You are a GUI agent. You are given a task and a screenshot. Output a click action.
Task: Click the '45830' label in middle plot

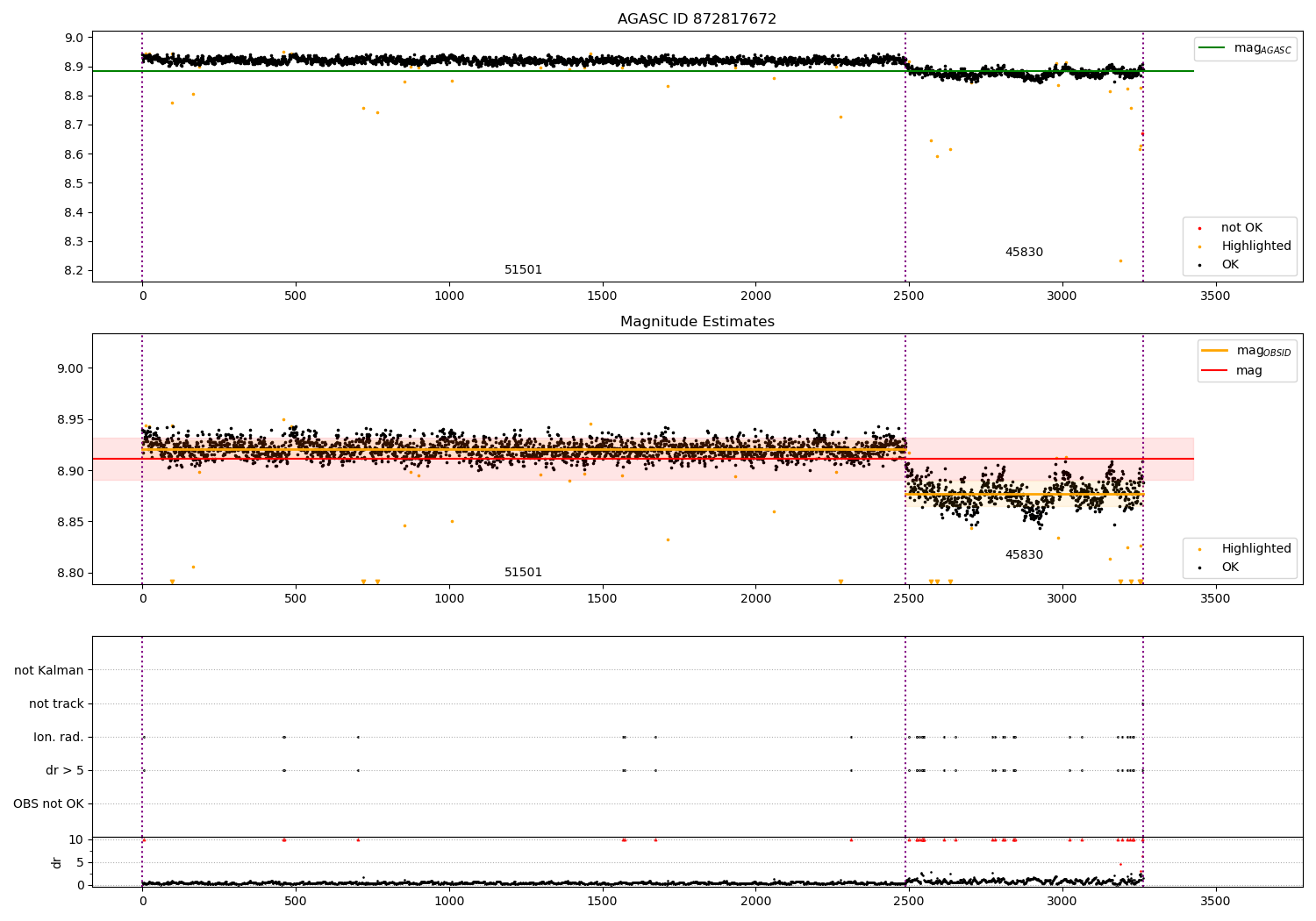point(1024,554)
